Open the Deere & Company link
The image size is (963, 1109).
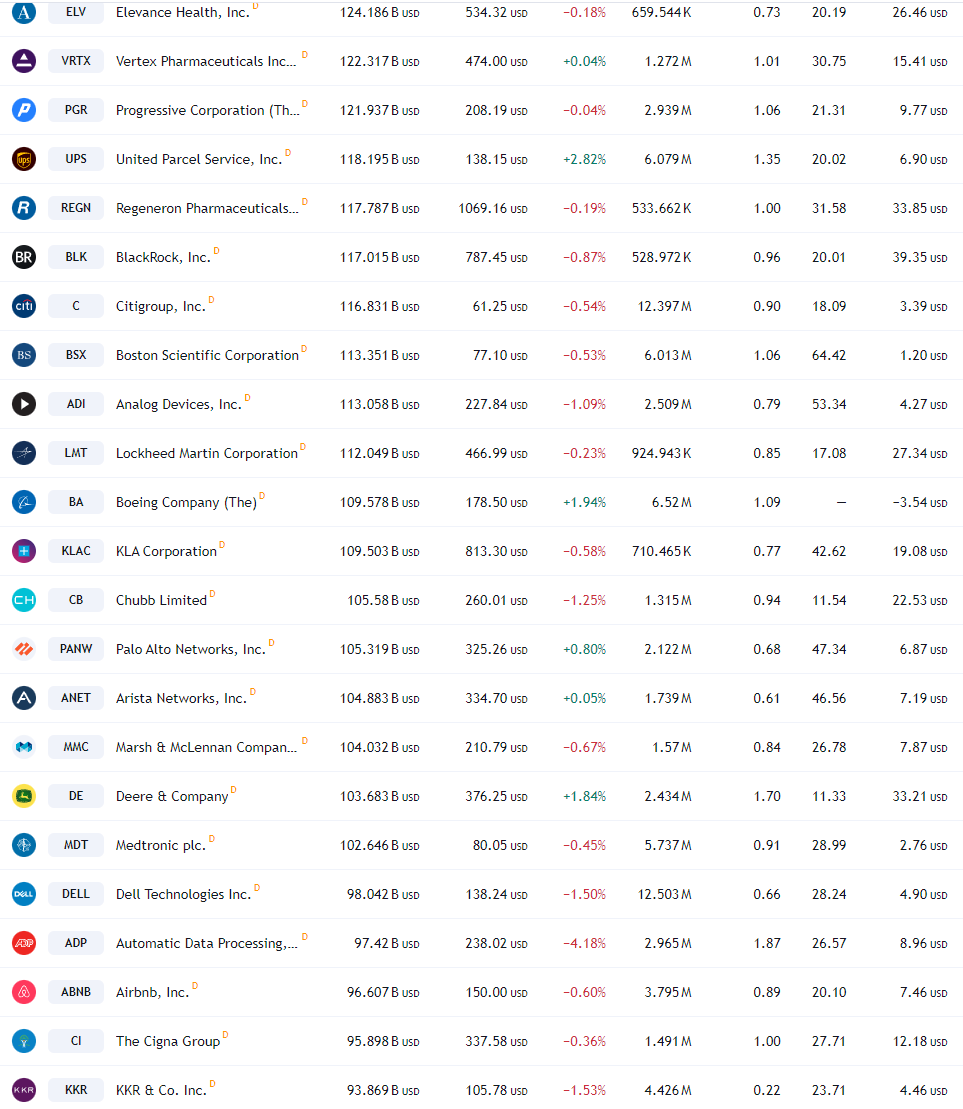click(x=172, y=796)
